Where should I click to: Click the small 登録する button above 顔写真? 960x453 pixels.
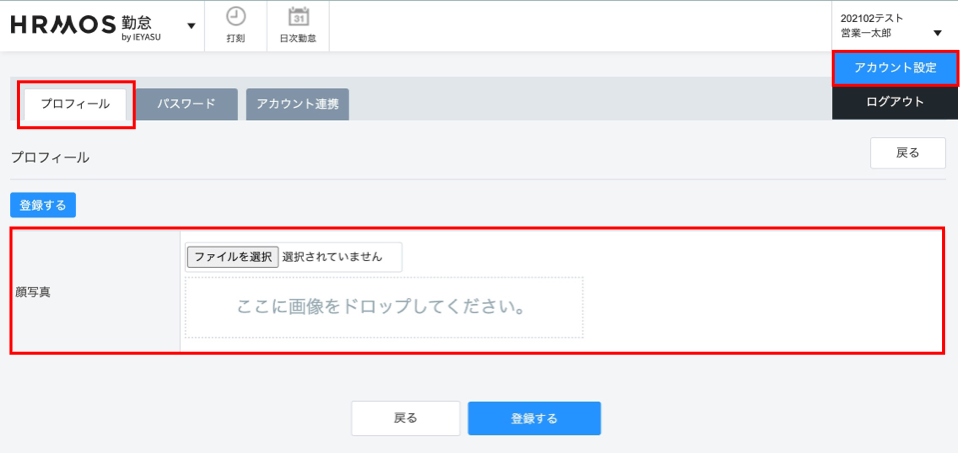coord(43,205)
